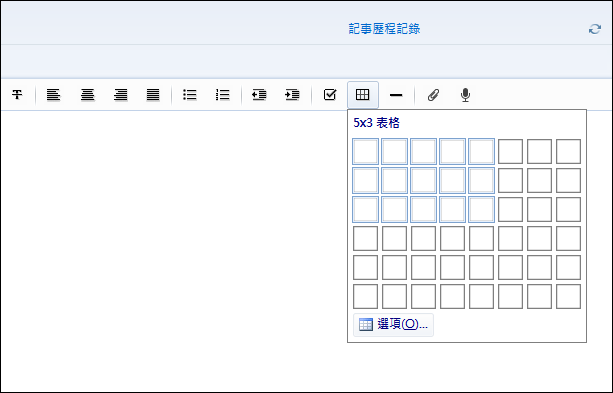Viewport: 613px width, 393px height.
Task: Start audio recording with microphone icon
Action: point(465,95)
